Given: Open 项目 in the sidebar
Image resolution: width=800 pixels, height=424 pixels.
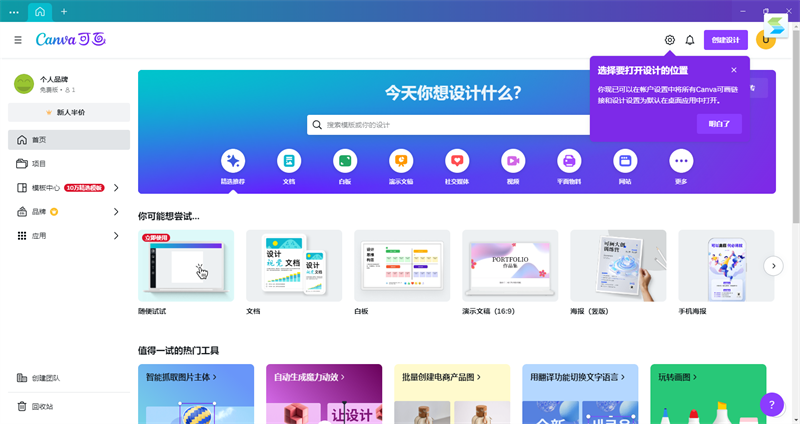Looking at the screenshot, I should [x=69, y=164].
